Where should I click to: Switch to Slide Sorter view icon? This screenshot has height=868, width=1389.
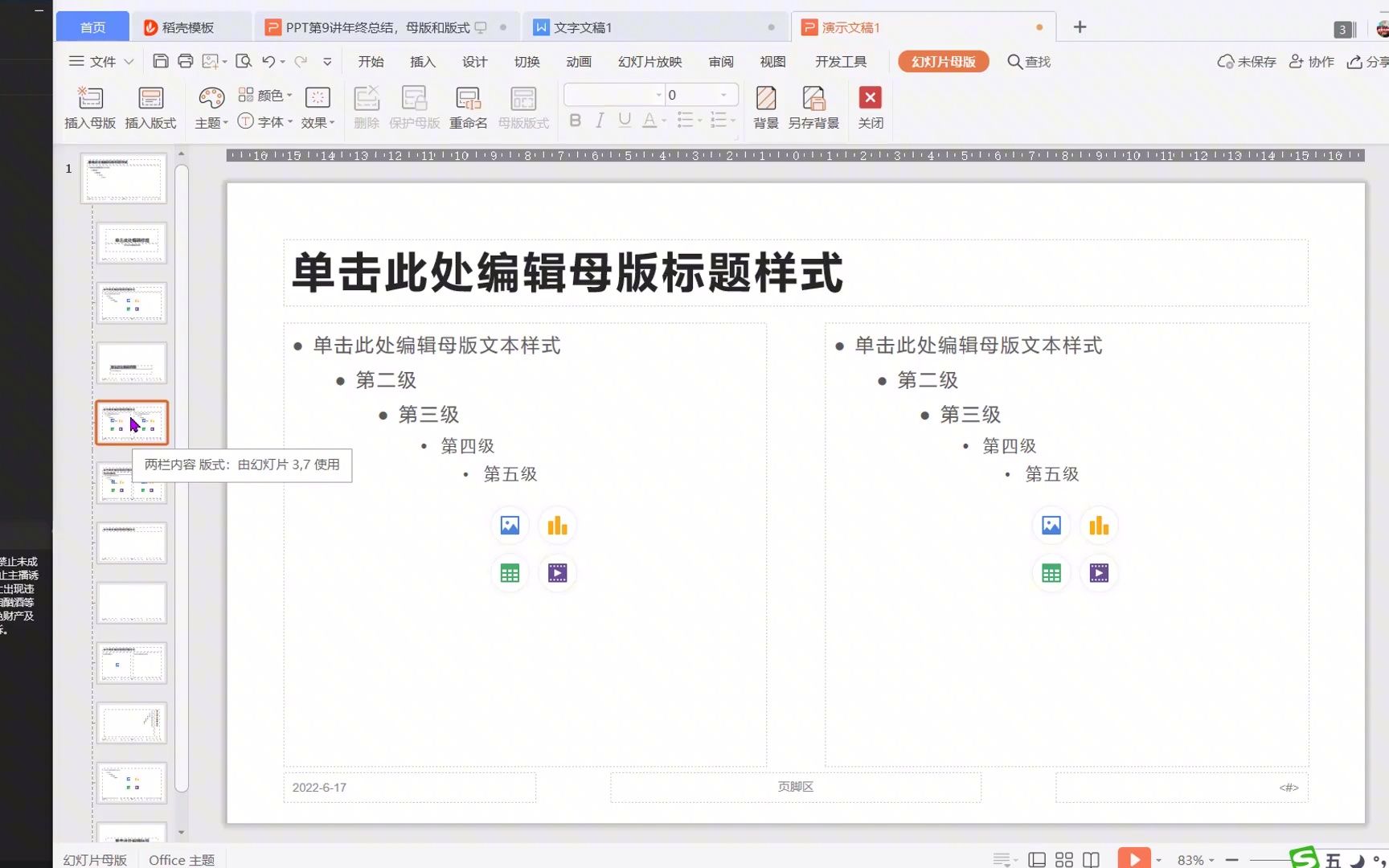pyautogui.click(x=1064, y=860)
